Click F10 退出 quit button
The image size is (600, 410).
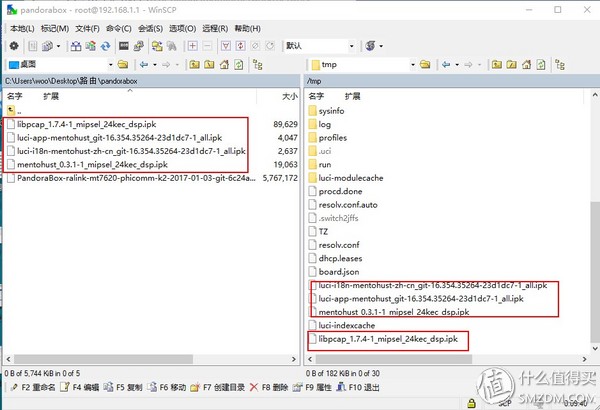pos(358,387)
